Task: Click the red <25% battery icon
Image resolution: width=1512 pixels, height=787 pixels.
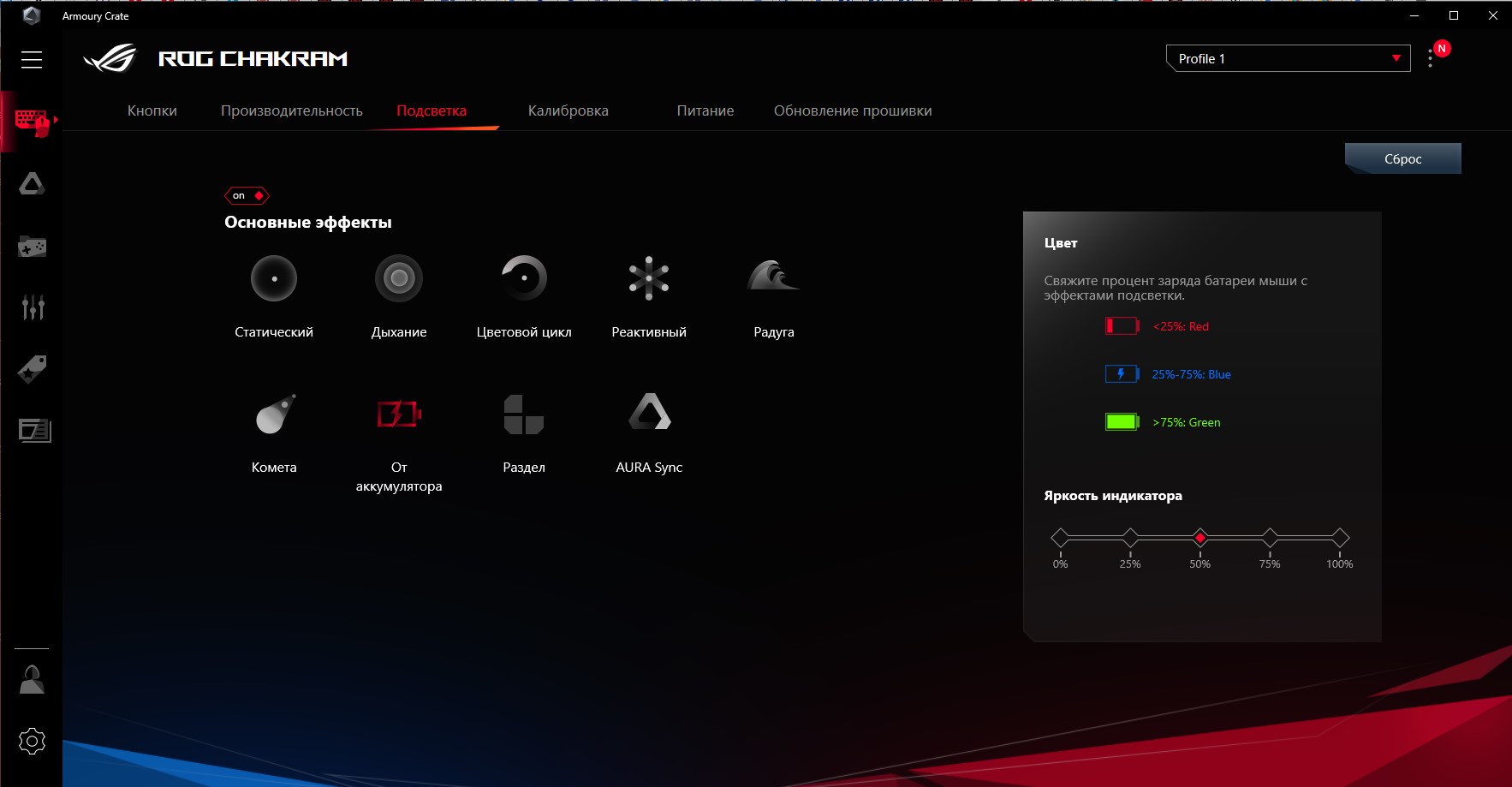Action: coord(1122,326)
